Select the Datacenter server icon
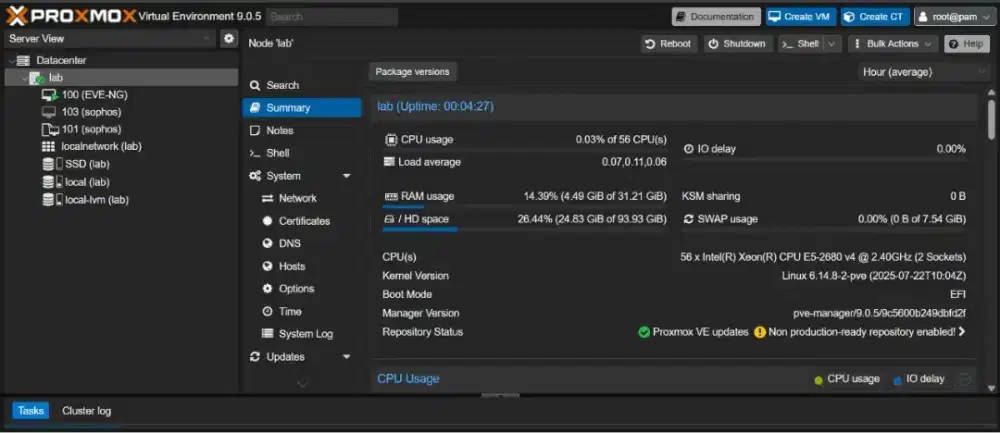Screen dimensions: 1000x433 (x=24, y=61)
